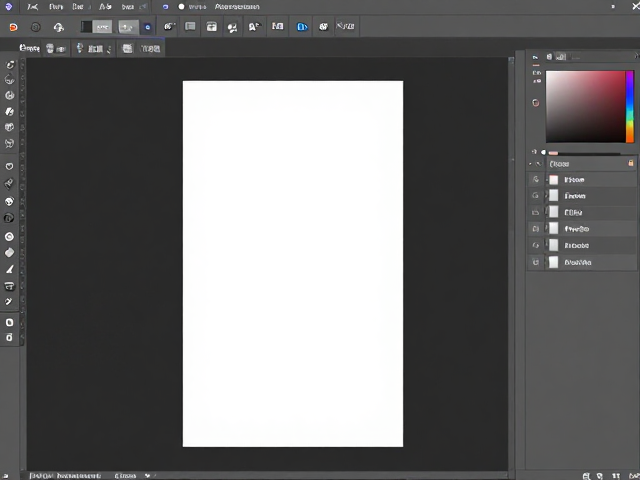Click the white document canvas

click(293, 264)
